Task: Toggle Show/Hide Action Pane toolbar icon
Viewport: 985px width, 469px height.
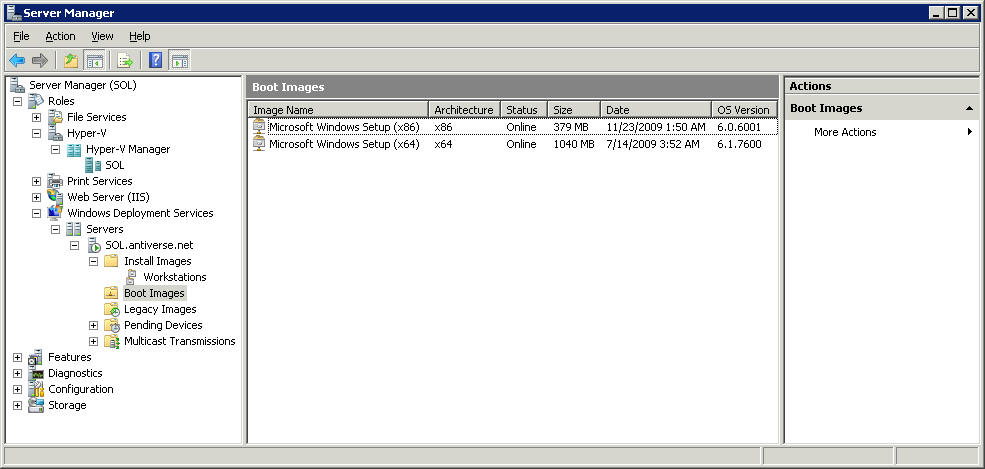Action: pos(180,60)
